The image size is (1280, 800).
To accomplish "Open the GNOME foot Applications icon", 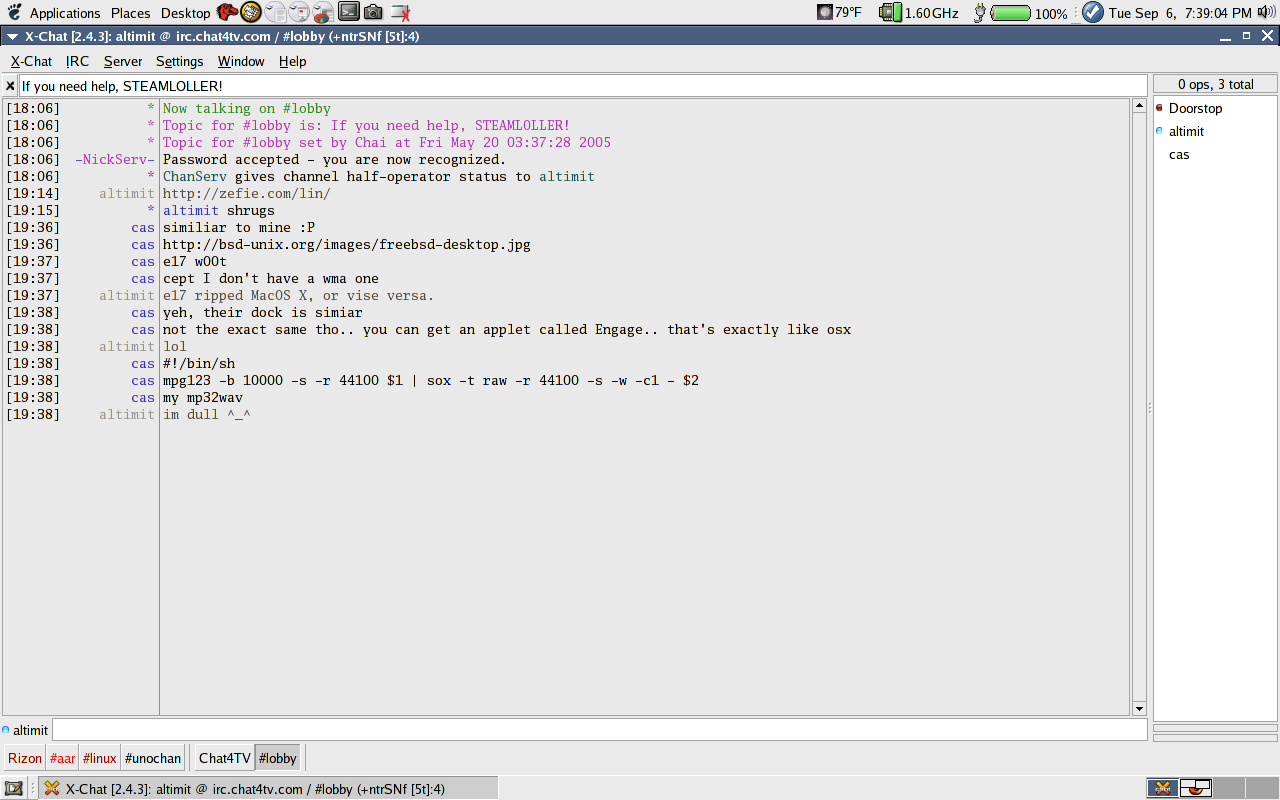I will [x=14, y=12].
